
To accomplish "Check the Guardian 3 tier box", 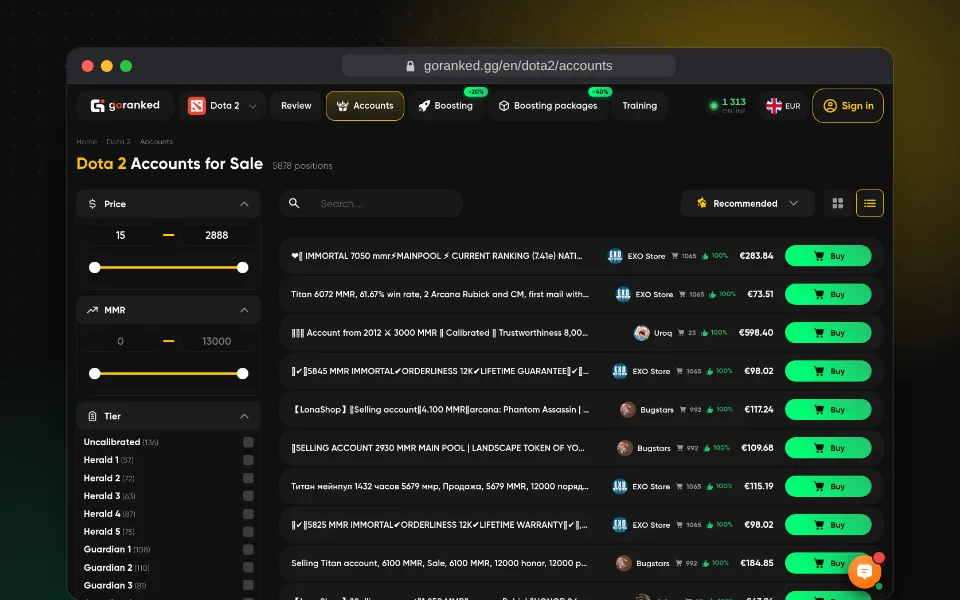I will pyautogui.click(x=248, y=585).
